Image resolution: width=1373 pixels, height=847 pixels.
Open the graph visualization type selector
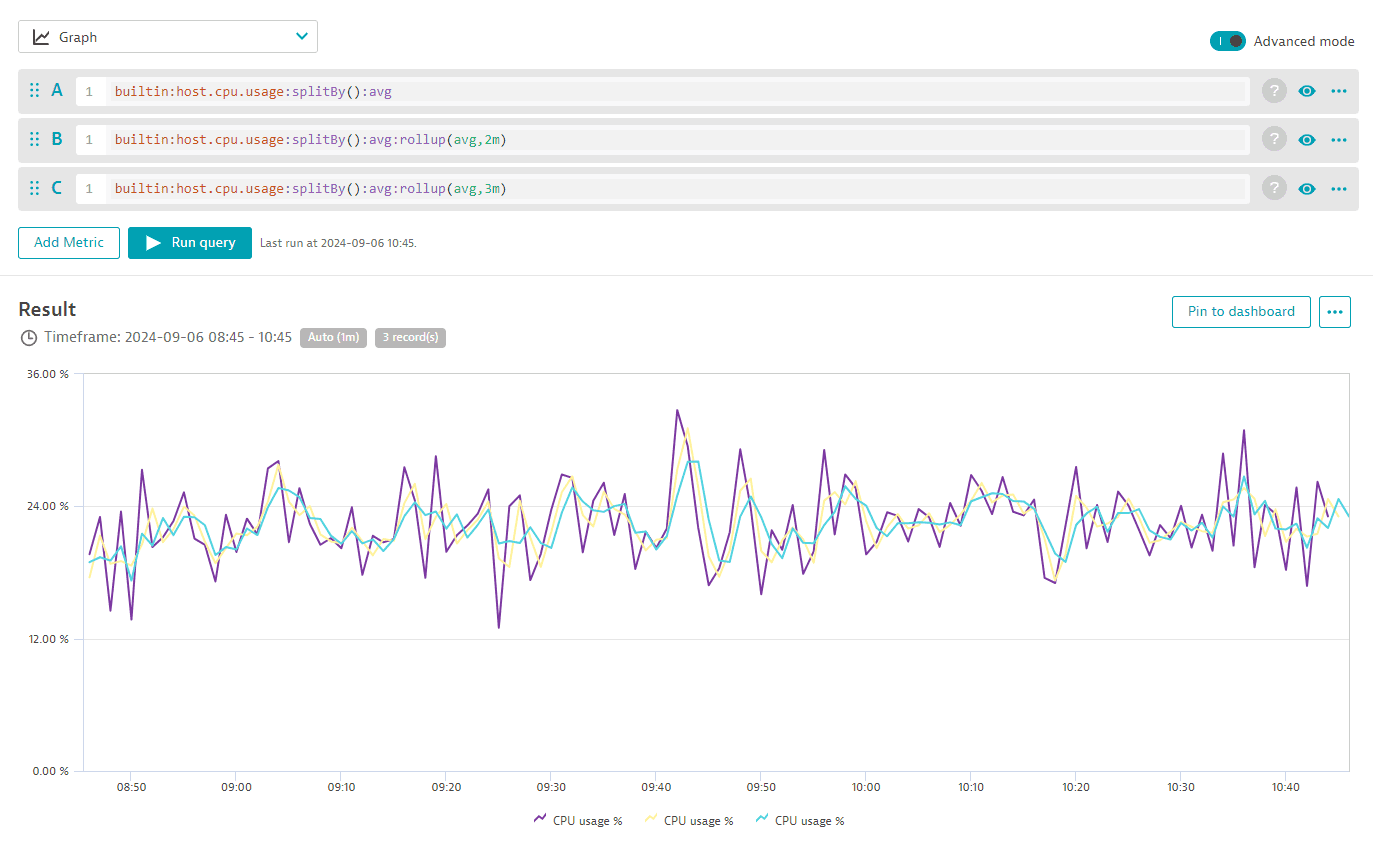167,36
